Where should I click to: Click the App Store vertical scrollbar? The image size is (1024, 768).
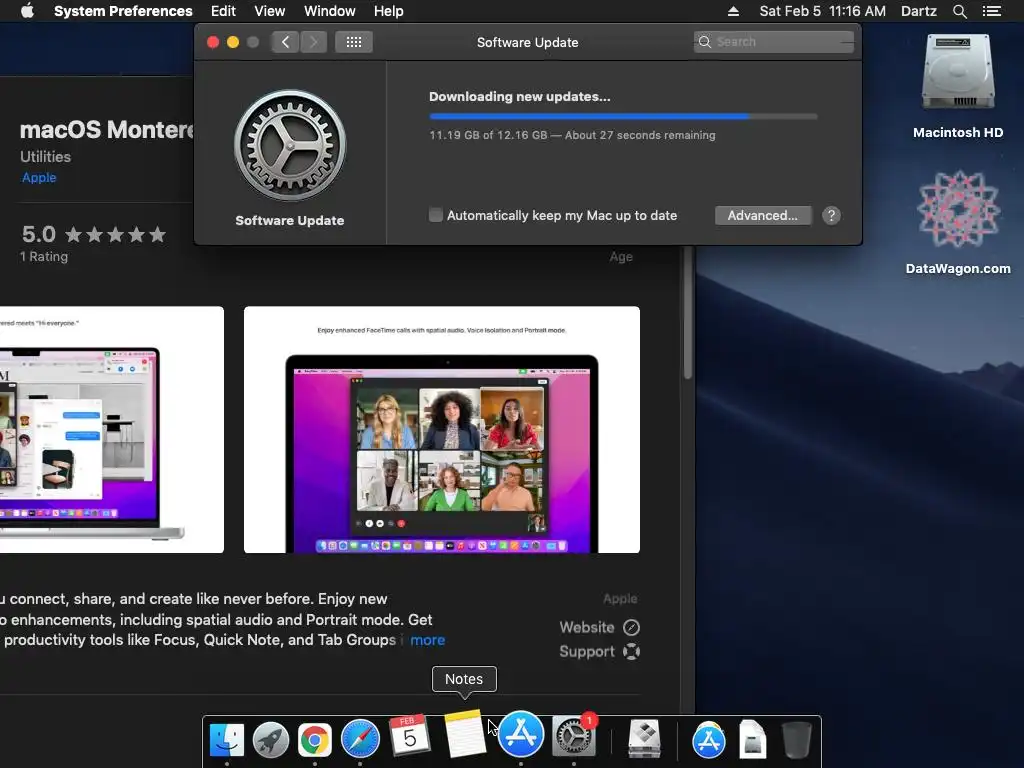pyautogui.click(x=688, y=313)
